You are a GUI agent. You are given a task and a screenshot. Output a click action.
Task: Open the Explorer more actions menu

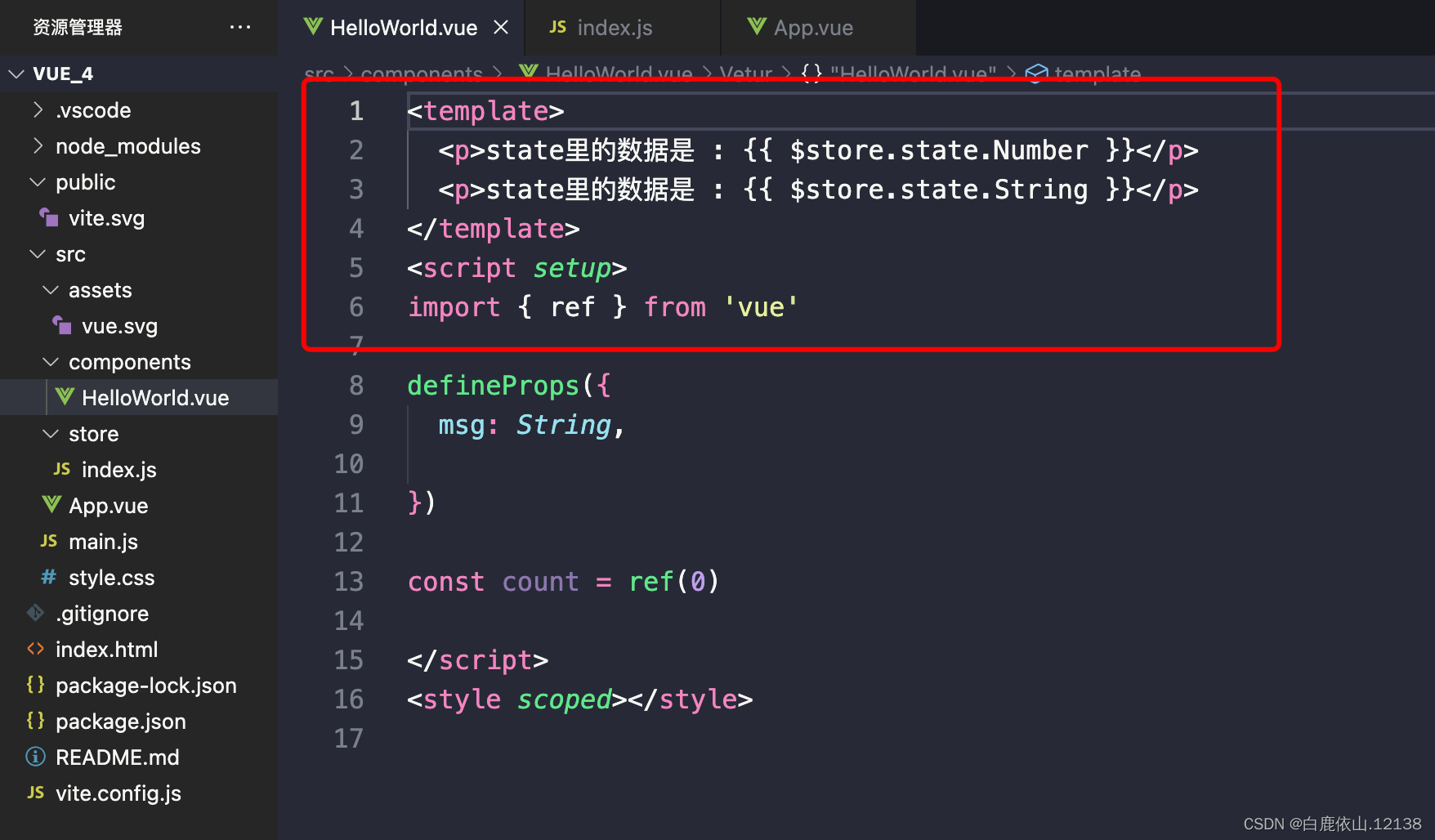point(239,27)
